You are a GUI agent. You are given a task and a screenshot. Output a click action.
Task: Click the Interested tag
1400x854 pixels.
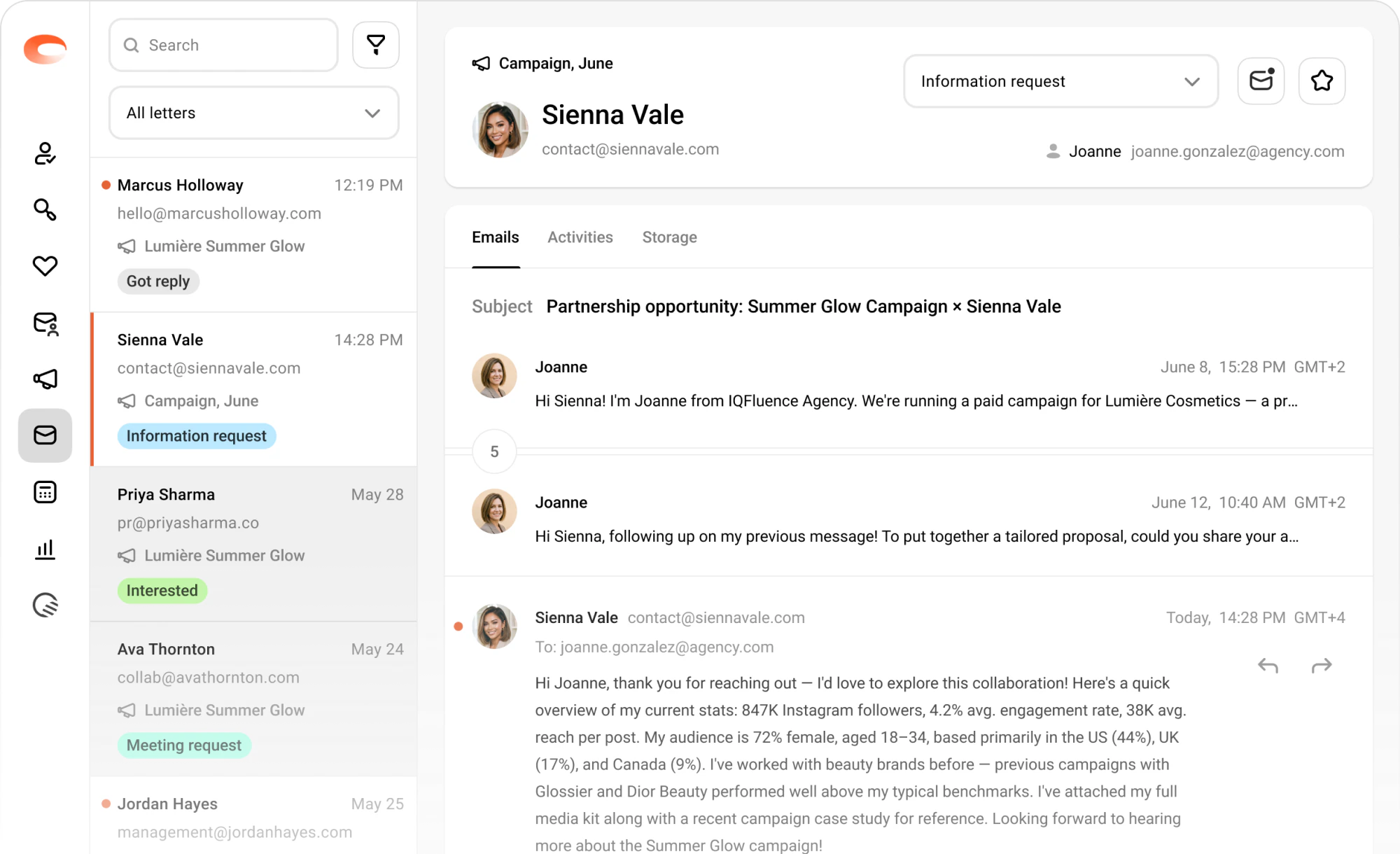[162, 591]
